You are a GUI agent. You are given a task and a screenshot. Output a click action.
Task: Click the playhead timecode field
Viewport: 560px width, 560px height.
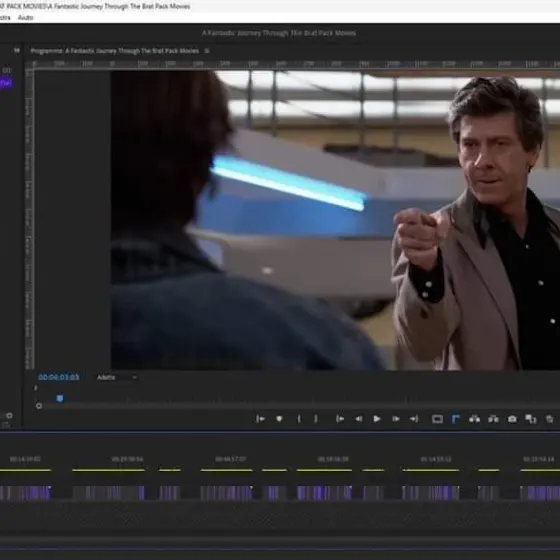pos(59,377)
